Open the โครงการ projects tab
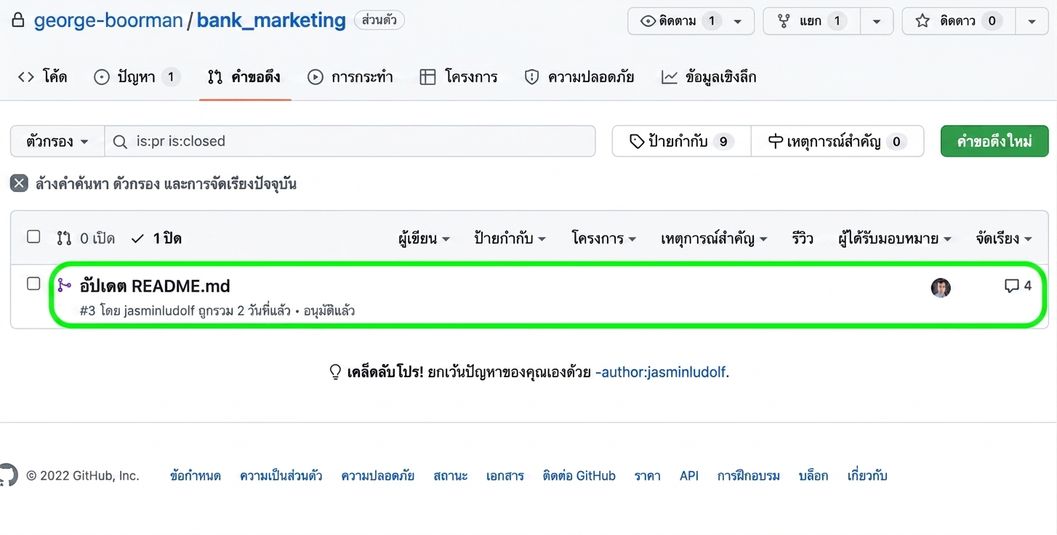 click(459, 77)
